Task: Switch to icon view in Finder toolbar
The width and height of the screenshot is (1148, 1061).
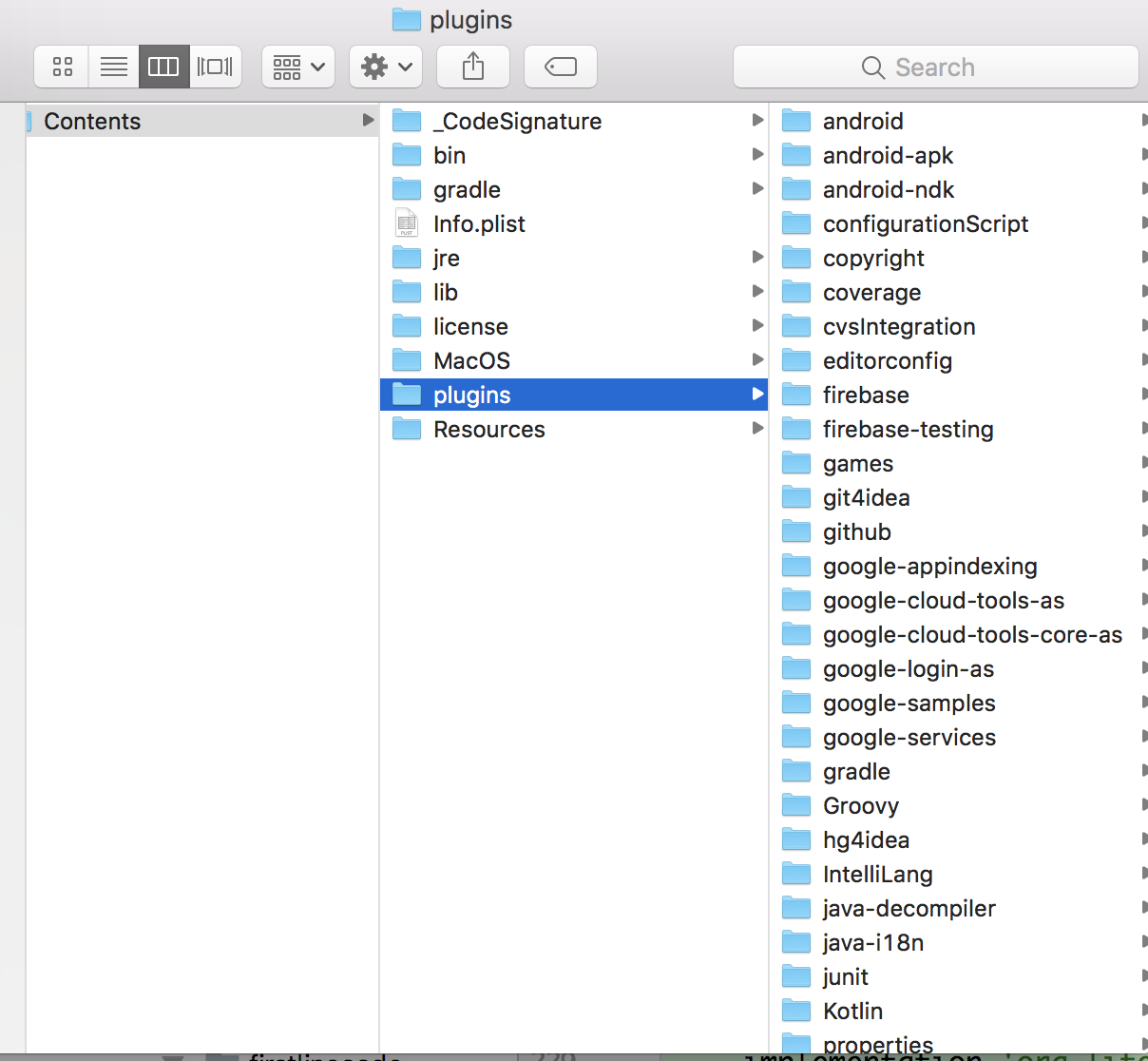Action: [63, 67]
